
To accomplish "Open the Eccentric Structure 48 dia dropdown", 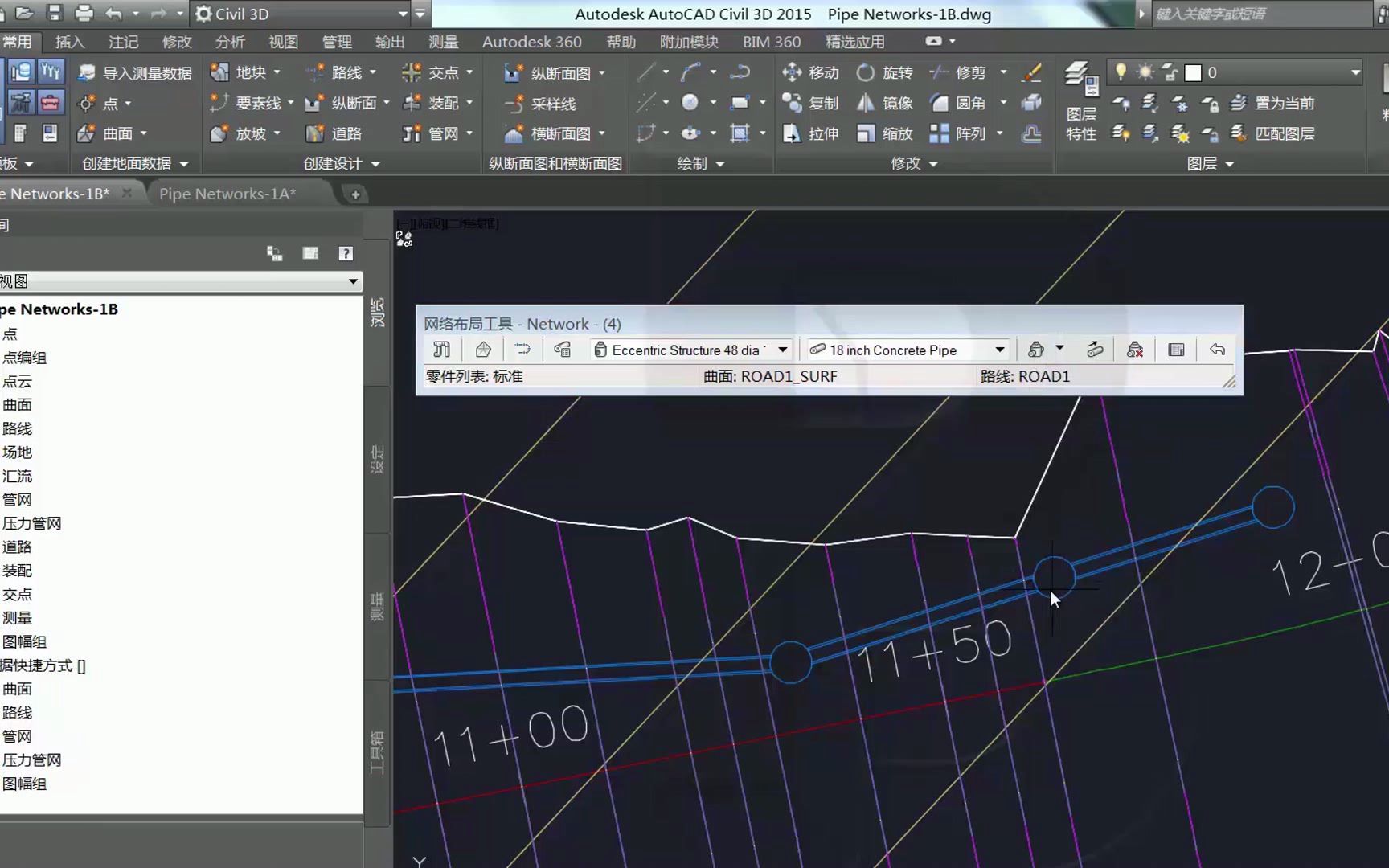I will [782, 350].
